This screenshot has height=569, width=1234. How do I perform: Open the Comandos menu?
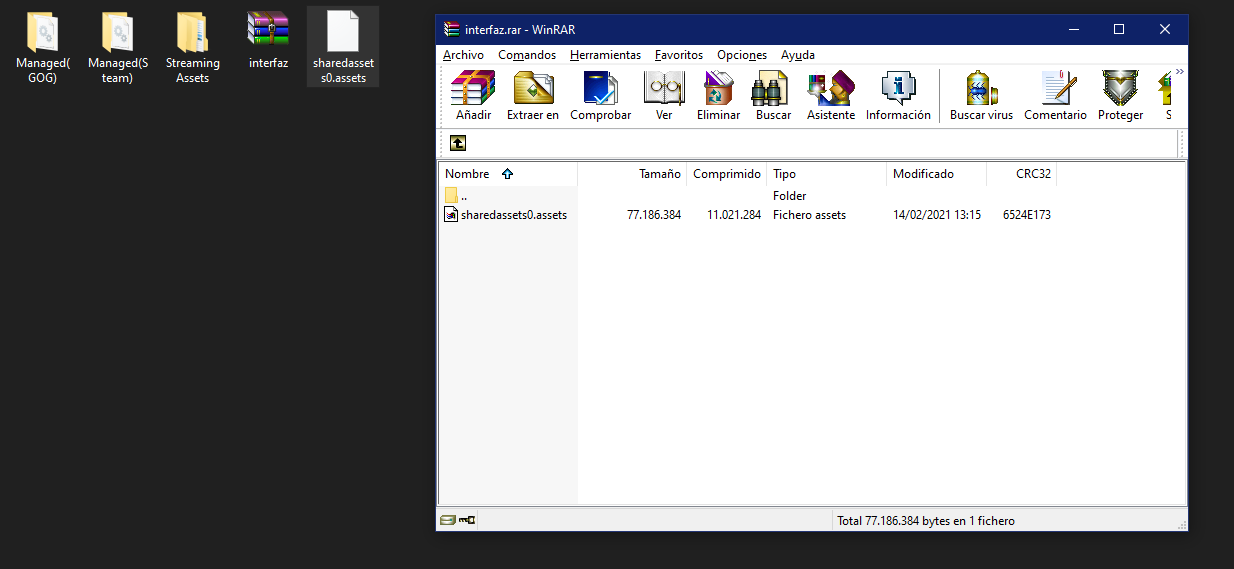pyautogui.click(x=527, y=55)
